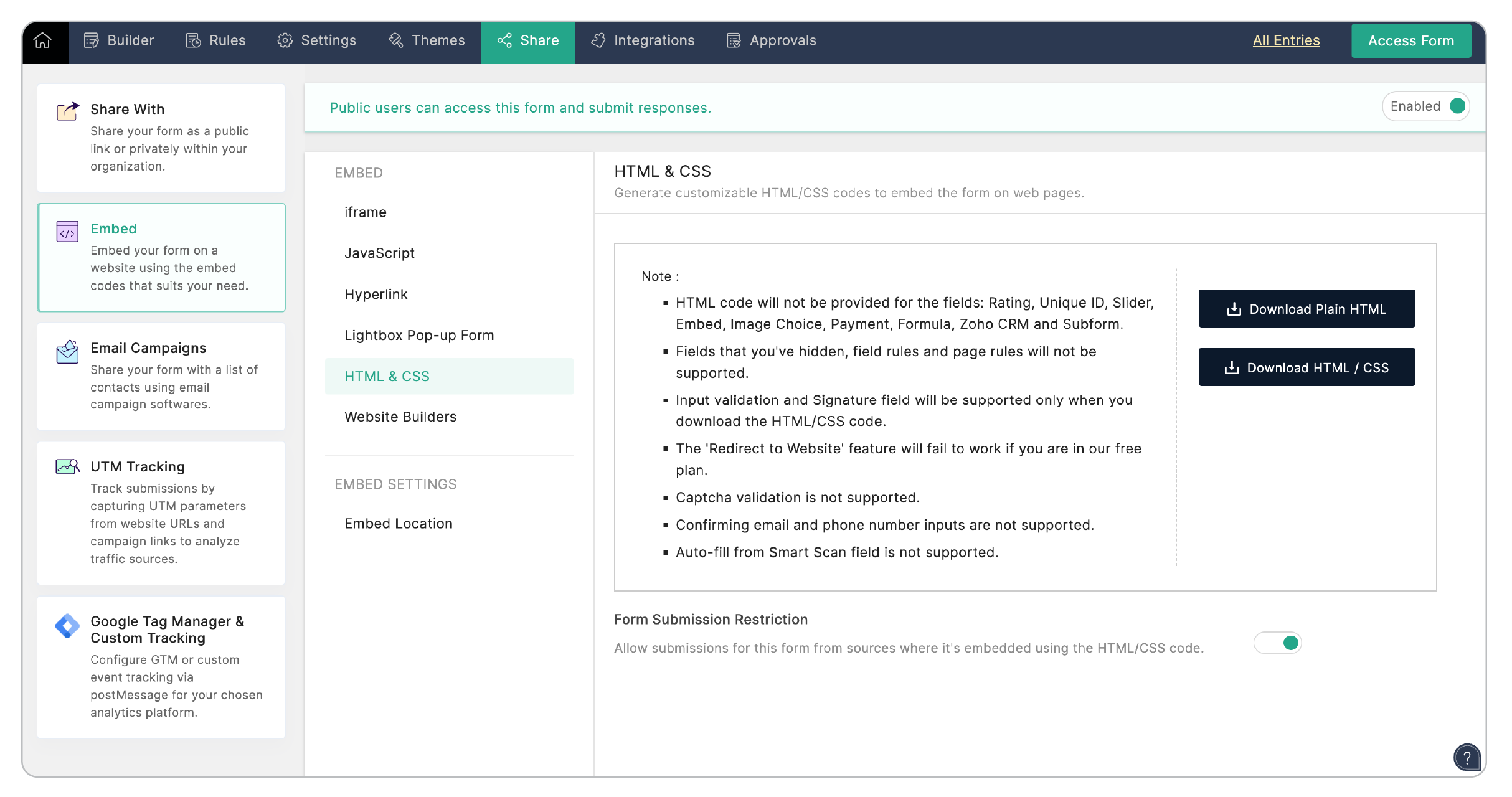Click the UTM Tracking chart icon
Viewport: 1512px width, 797px height.
(67, 466)
